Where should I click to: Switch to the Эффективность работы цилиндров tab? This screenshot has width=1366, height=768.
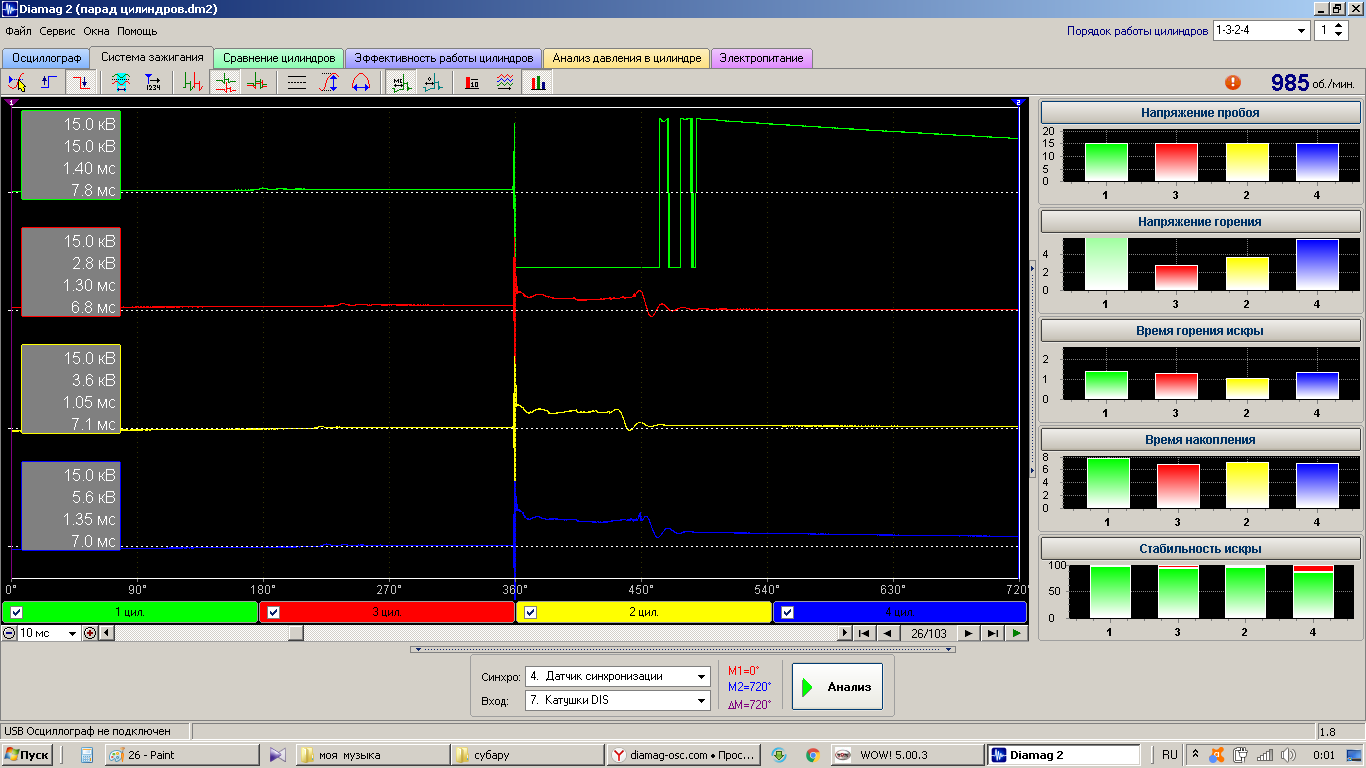pyautogui.click(x=444, y=58)
